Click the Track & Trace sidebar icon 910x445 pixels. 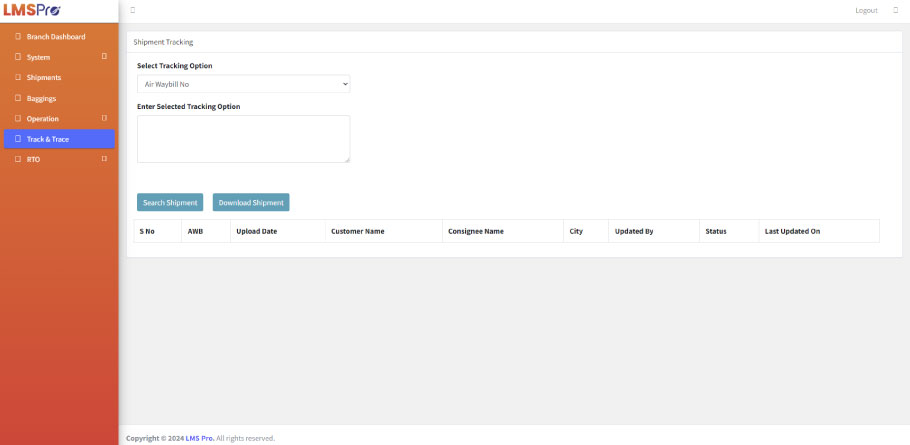click(x=18, y=139)
